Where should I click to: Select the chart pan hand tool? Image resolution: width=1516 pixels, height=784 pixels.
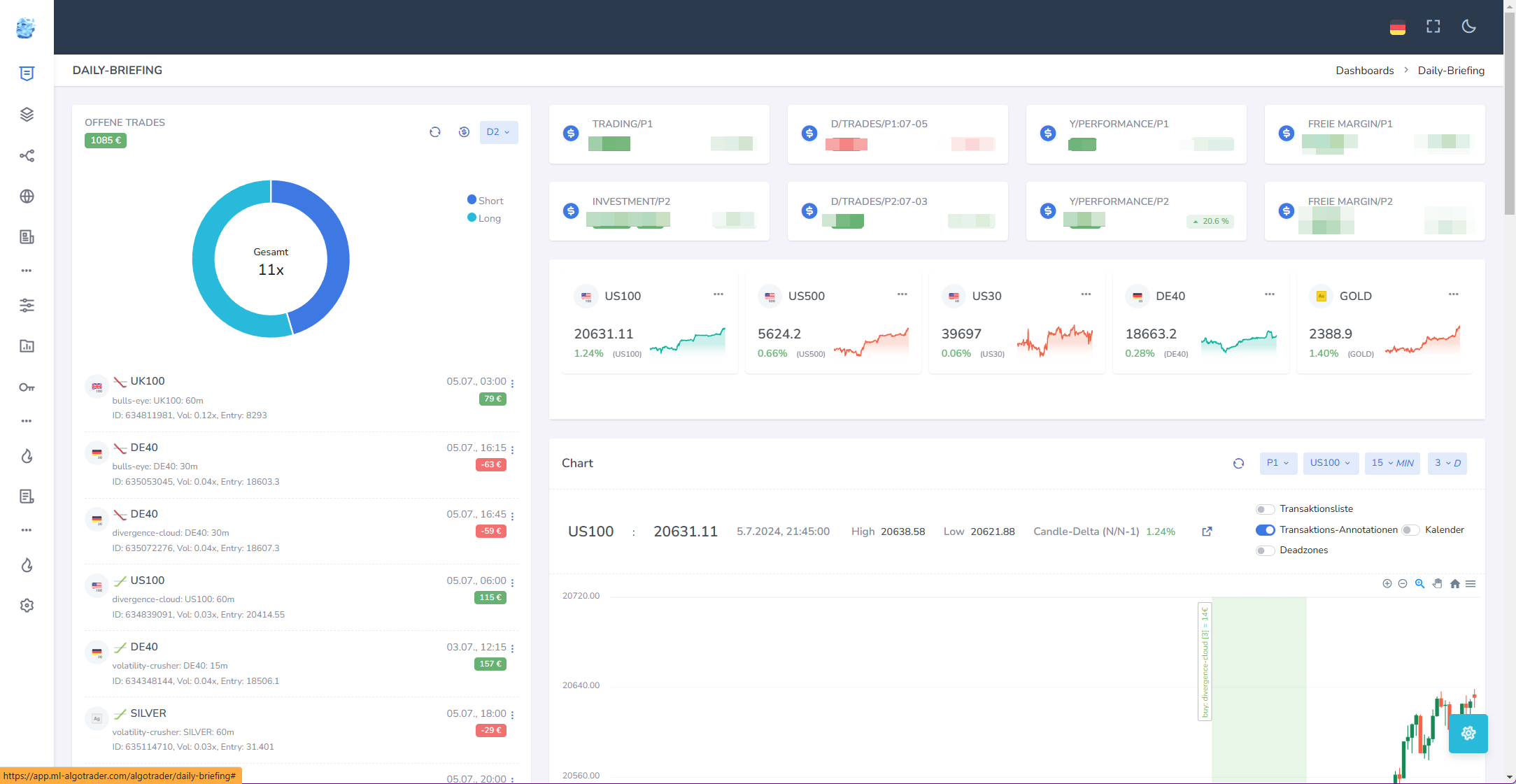pos(1437,584)
